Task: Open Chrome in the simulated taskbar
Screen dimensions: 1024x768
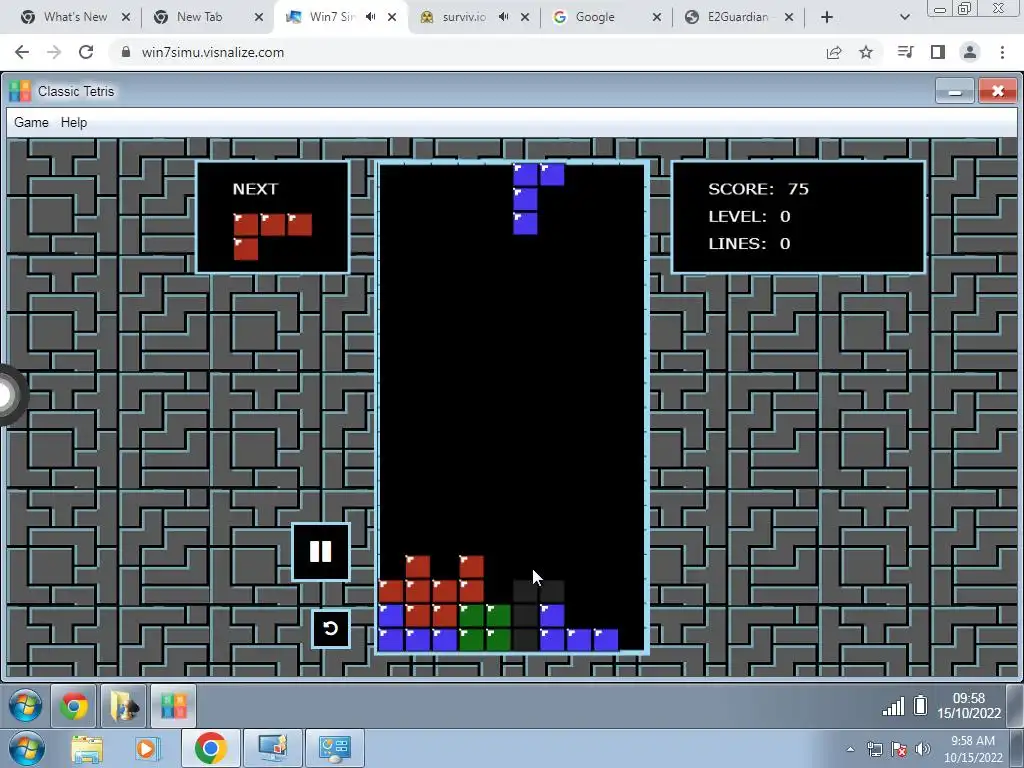Action: [x=74, y=706]
